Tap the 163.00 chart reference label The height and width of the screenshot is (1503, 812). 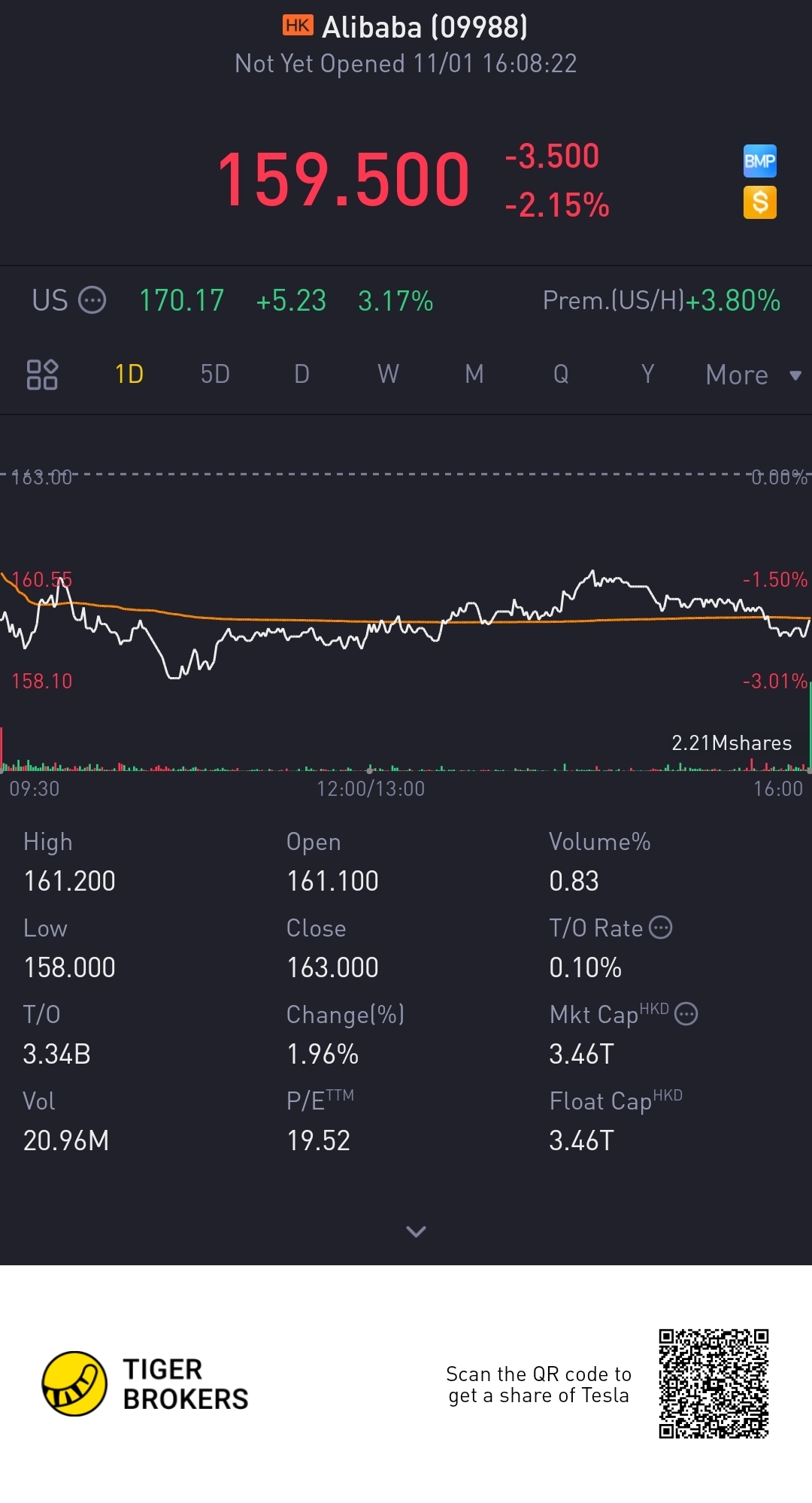(x=41, y=477)
